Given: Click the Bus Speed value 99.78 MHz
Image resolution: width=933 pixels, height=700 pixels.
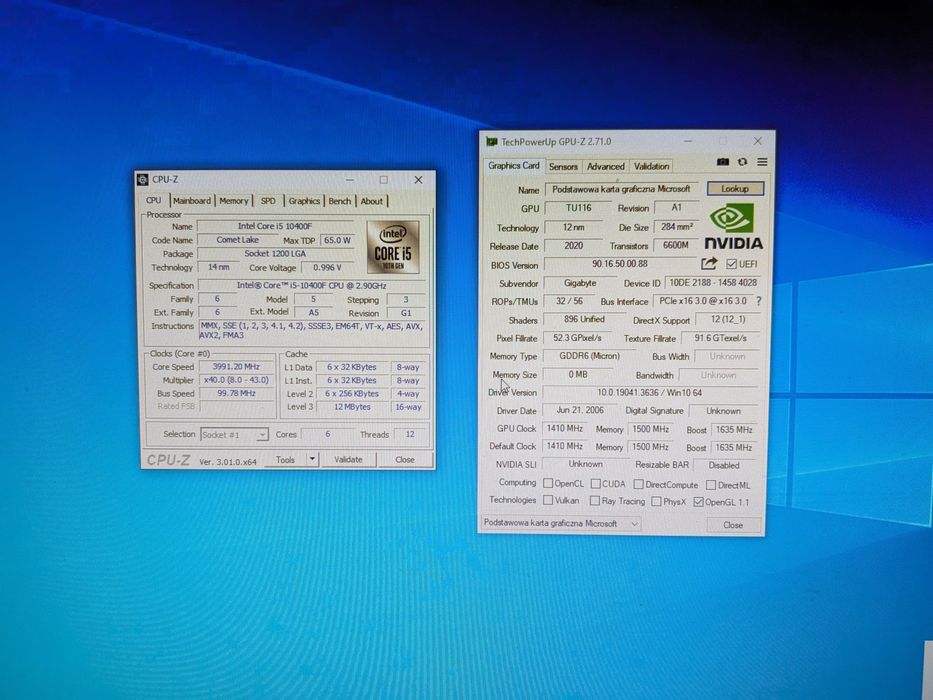Looking at the screenshot, I should (x=236, y=393).
